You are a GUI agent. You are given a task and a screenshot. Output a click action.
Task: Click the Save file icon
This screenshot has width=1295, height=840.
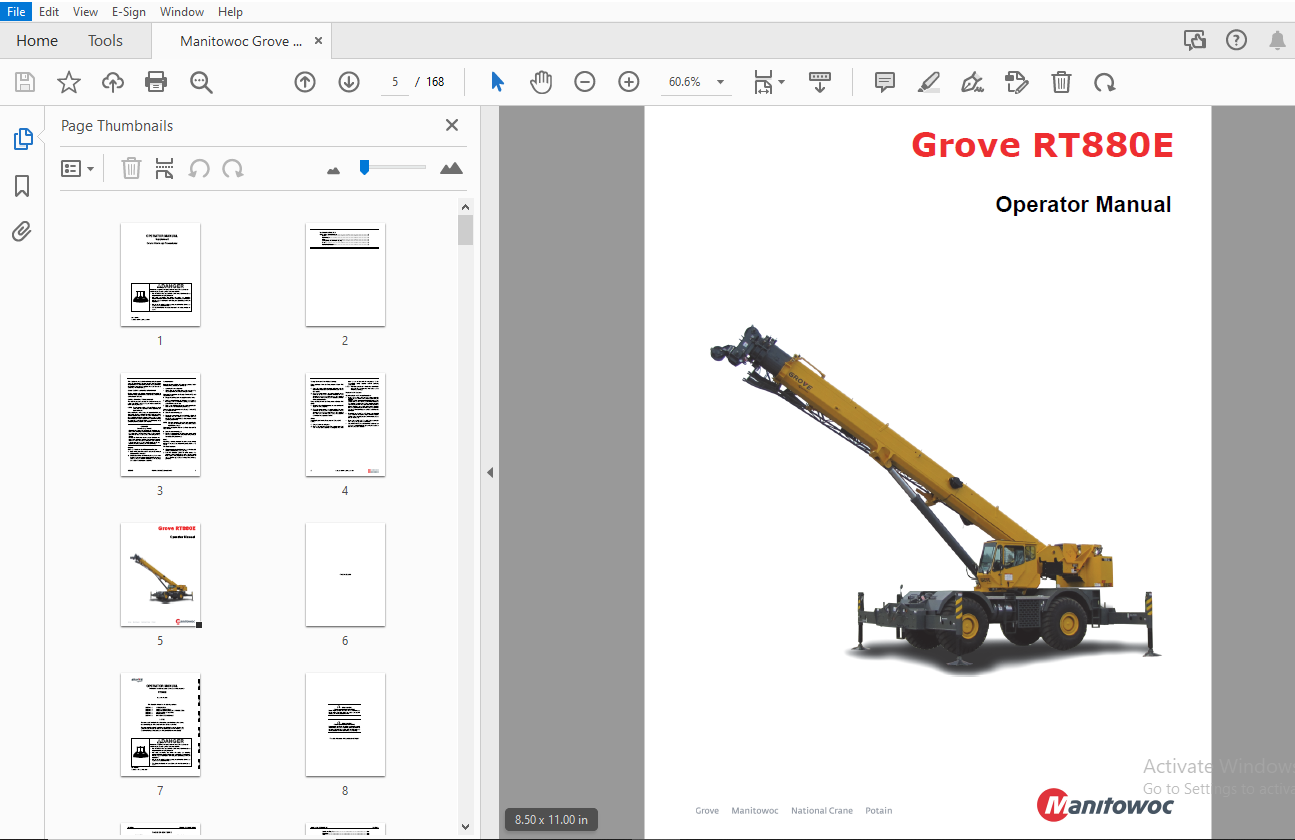[x=25, y=82]
